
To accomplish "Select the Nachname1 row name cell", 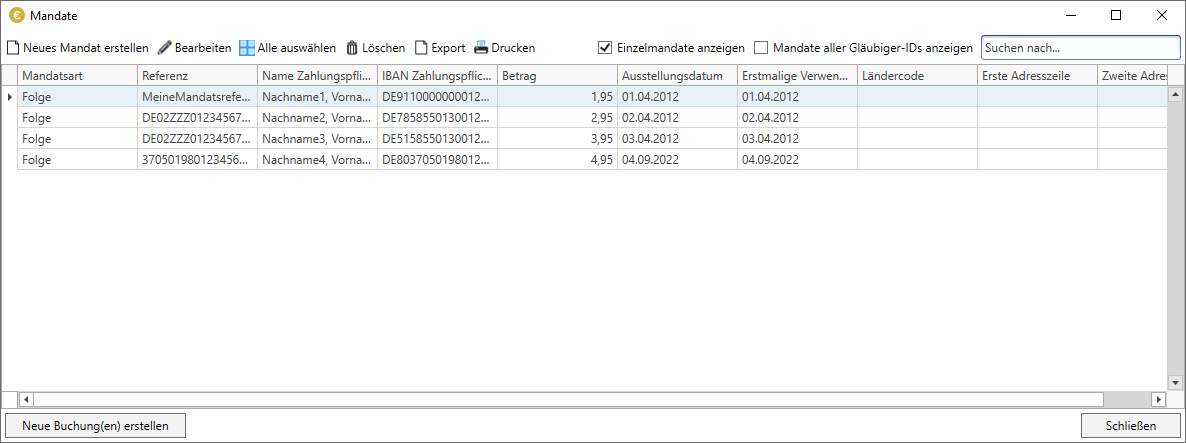I will pos(318,97).
